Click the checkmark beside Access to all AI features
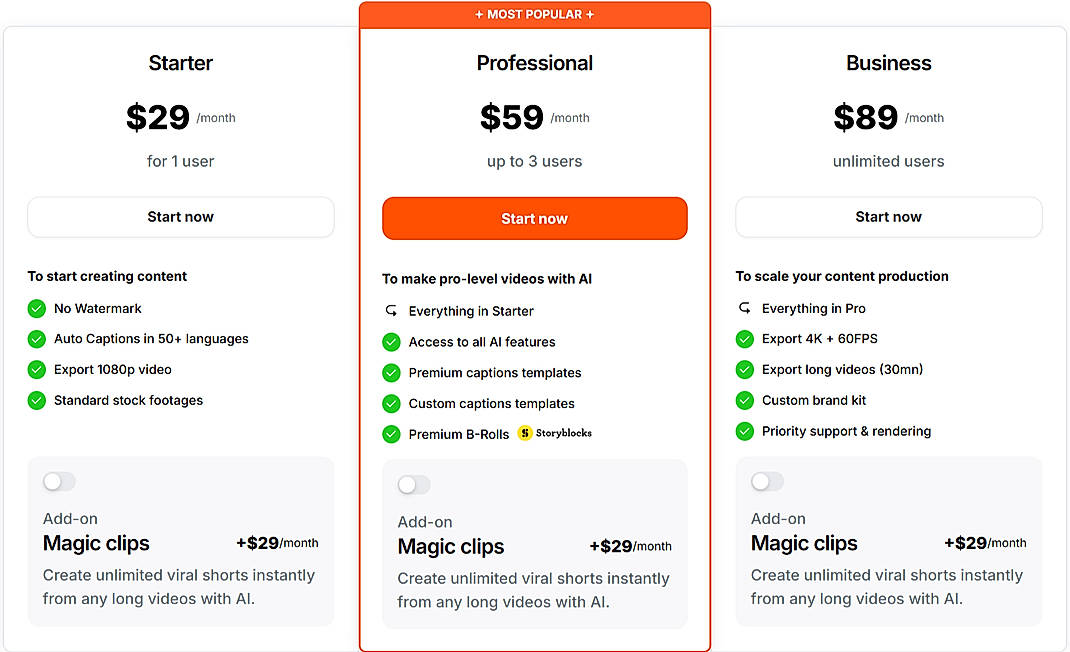 pos(390,342)
